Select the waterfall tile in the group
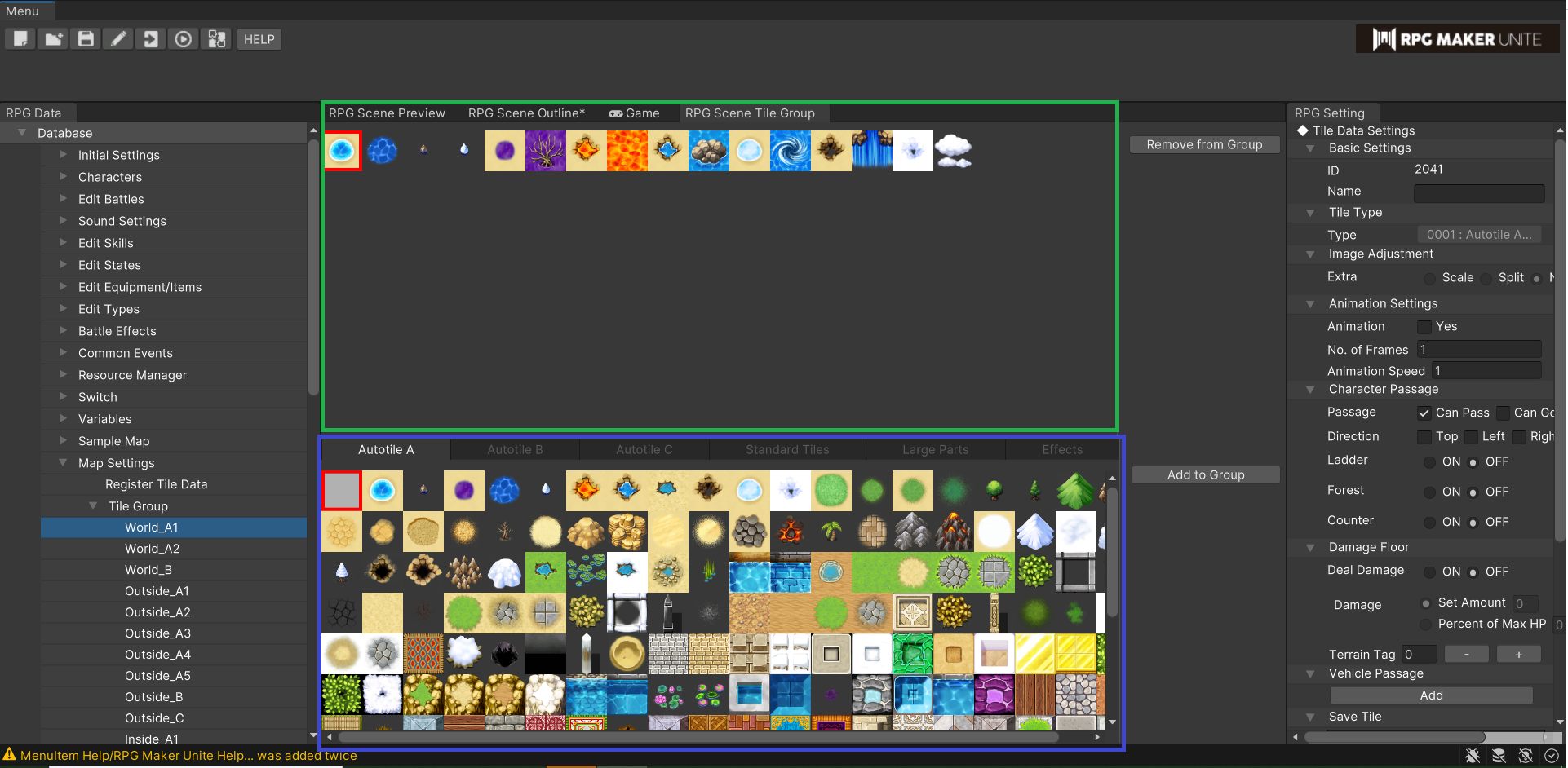 click(x=872, y=151)
